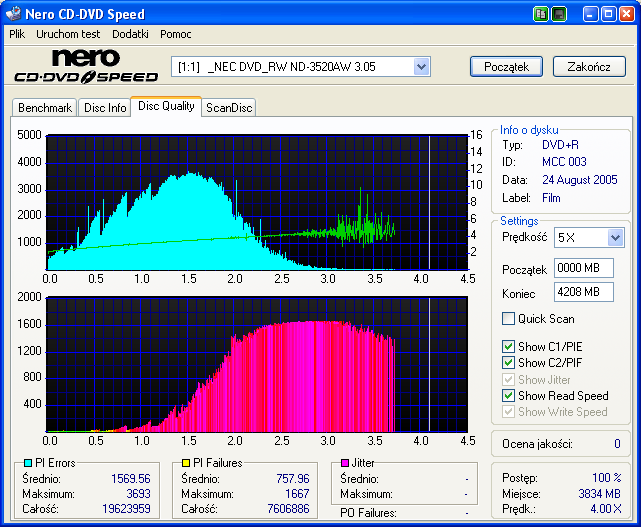Image resolution: width=641 pixels, height=527 pixels.
Task: Open the Dodatki menu
Action: point(130,34)
